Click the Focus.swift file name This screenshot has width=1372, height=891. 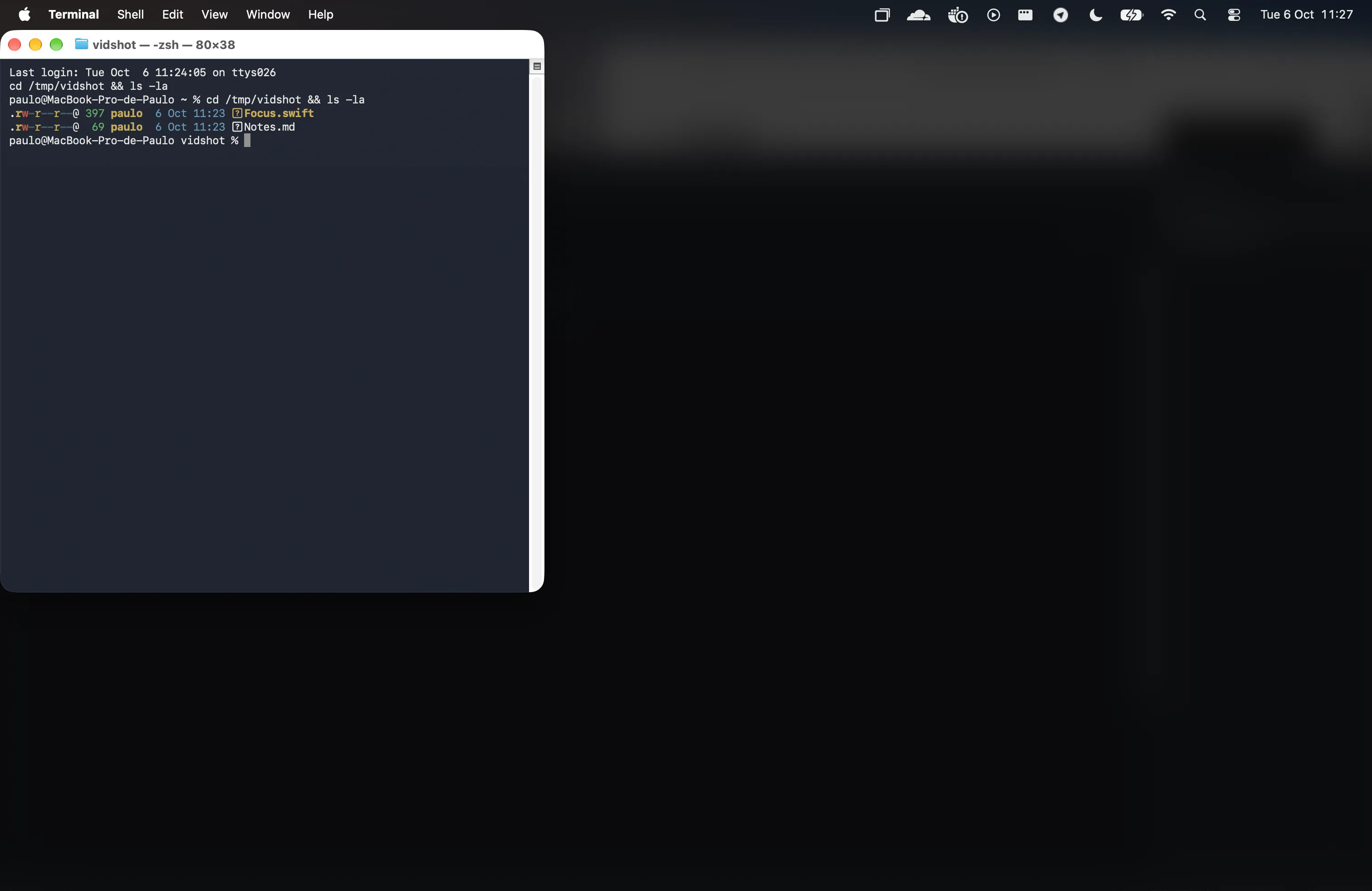(279, 113)
